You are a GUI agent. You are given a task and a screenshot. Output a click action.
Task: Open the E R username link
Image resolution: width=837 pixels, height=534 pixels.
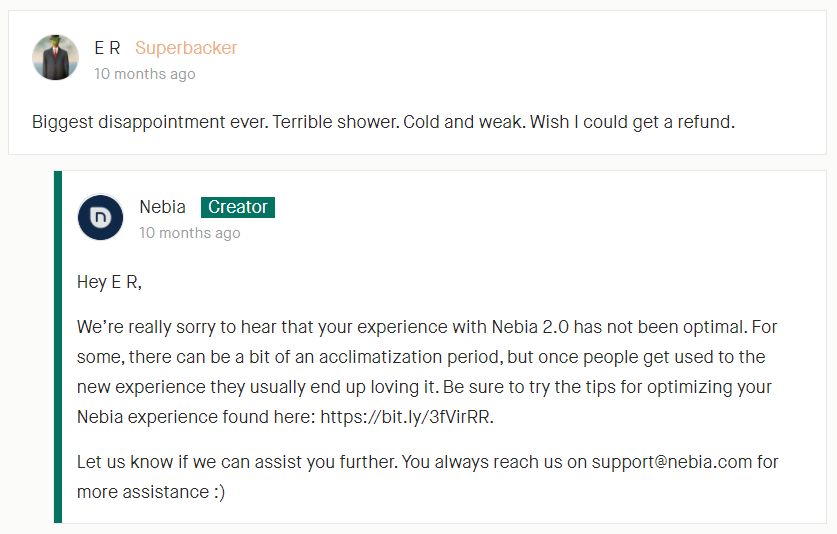point(107,48)
